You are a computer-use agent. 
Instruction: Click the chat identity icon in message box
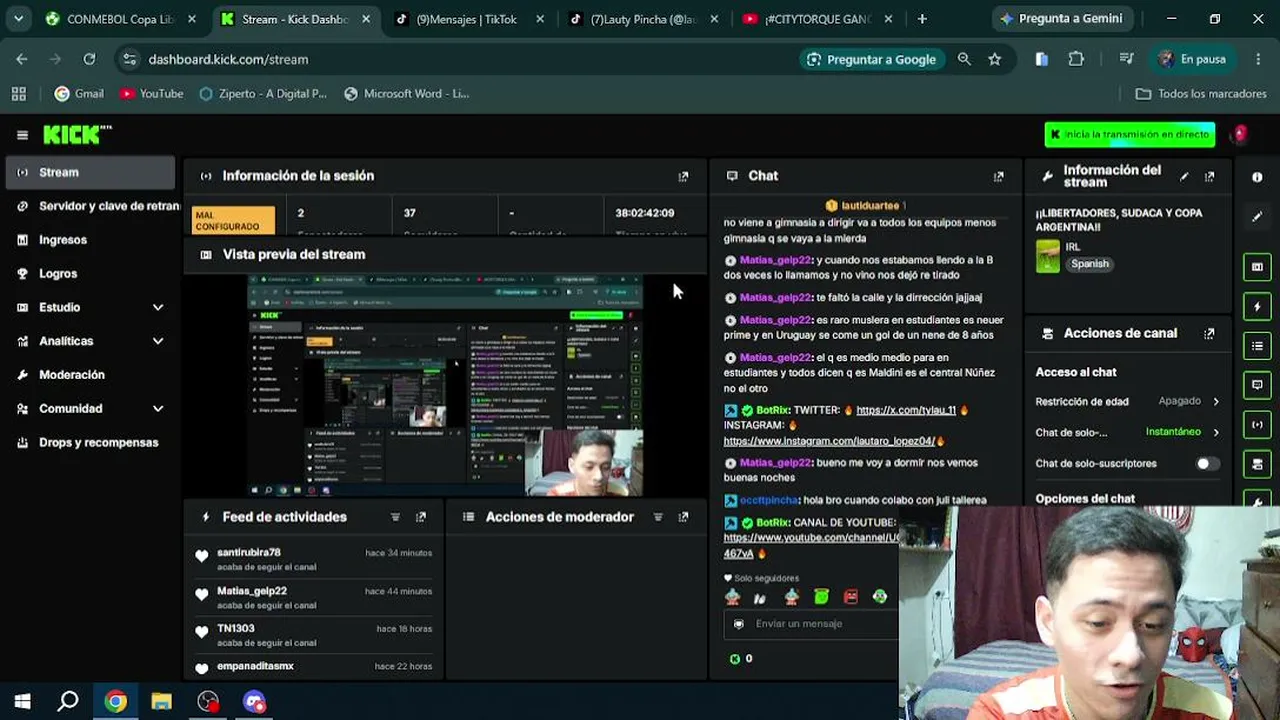[x=739, y=624]
